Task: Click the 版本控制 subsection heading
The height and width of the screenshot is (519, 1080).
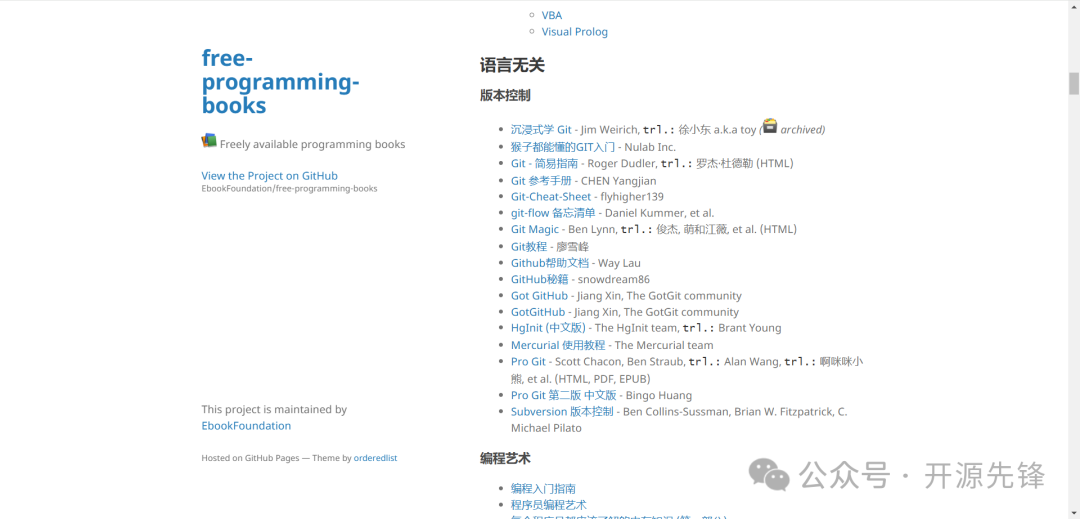Action: tap(505, 96)
